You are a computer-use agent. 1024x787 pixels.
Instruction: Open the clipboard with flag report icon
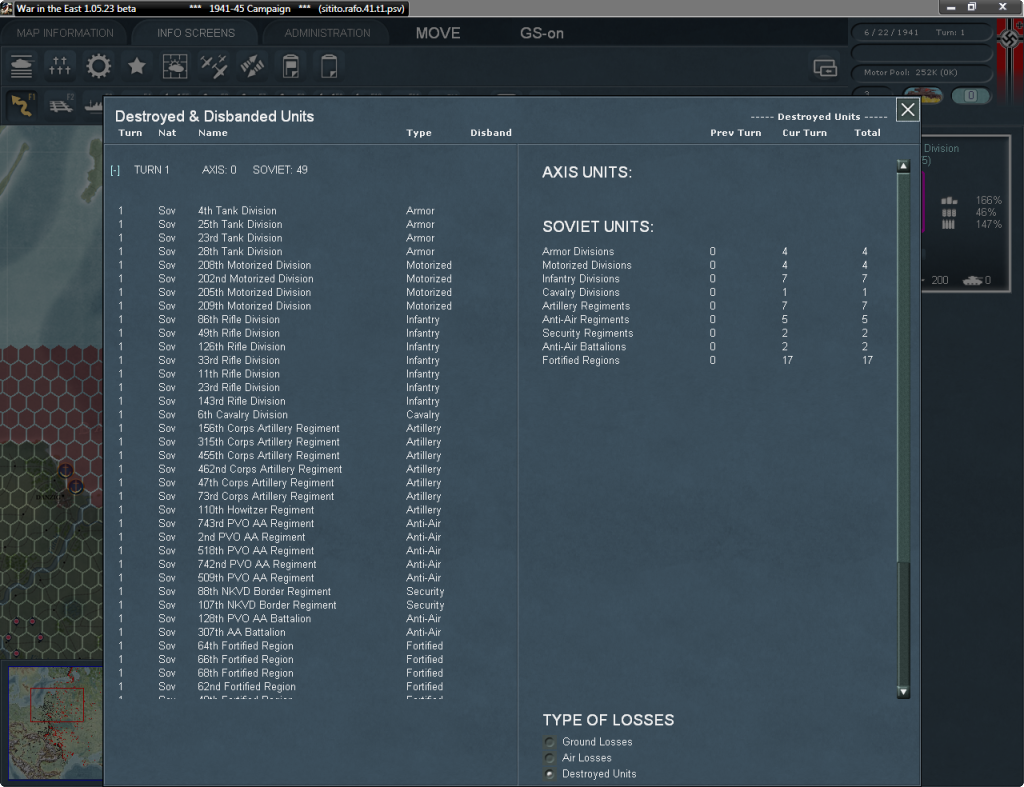pyautogui.click(x=291, y=66)
